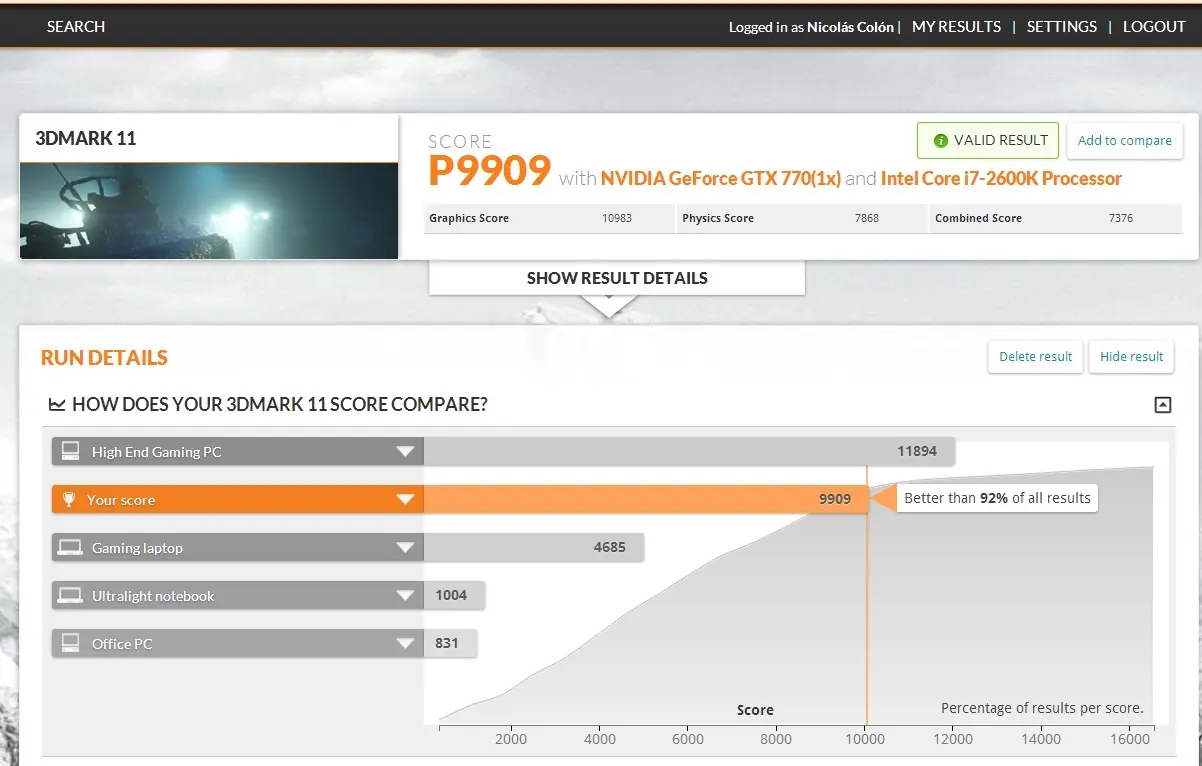Click the trophy icon beside Your score

[69, 499]
